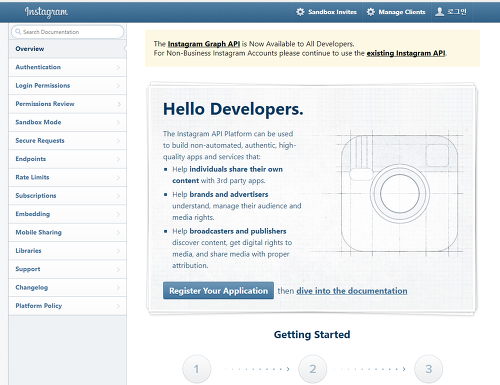Focus the Search Documentation field
Viewport: 500px width, 385px height.
(x=68, y=32)
